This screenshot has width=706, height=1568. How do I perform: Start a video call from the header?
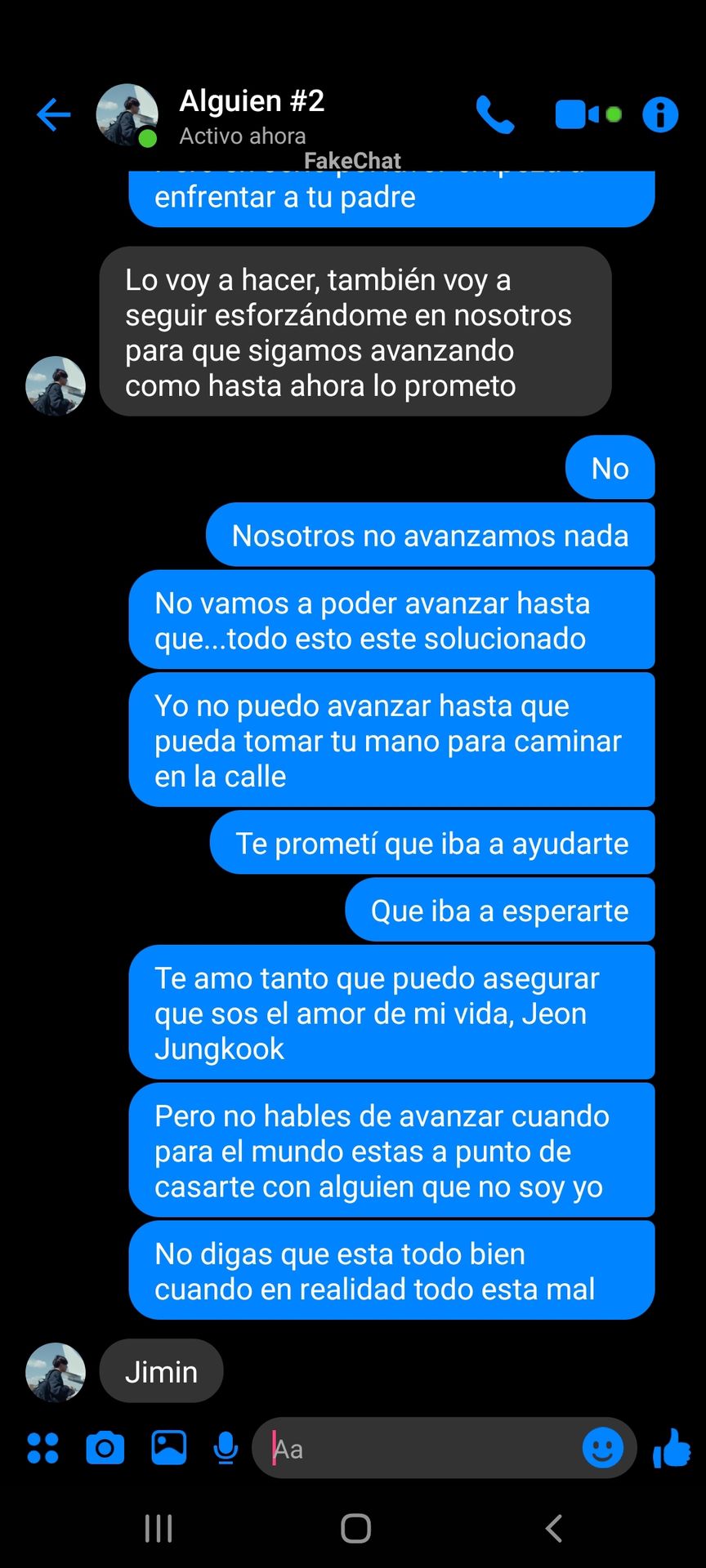(588, 114)
